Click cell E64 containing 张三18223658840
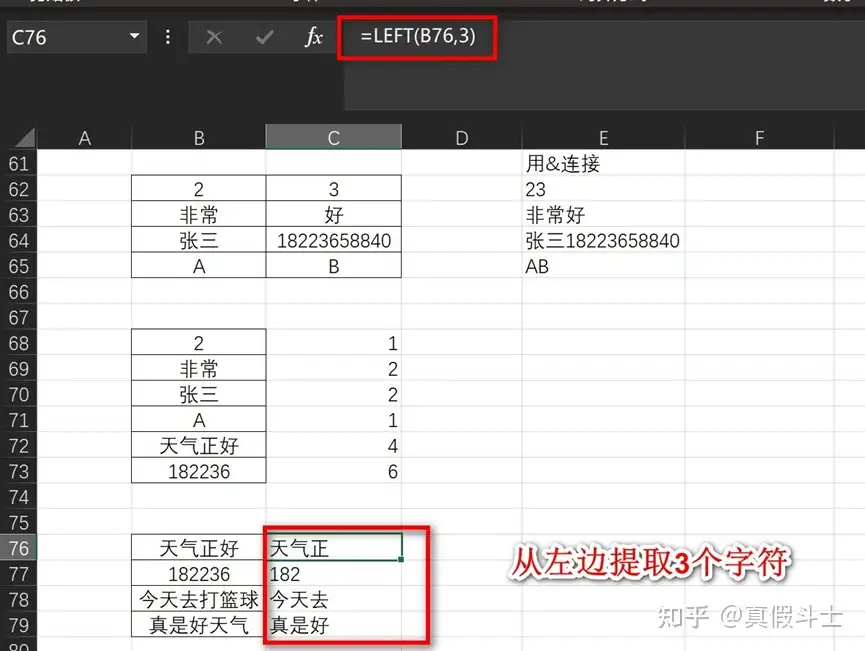The height and width of the screenshot is (651, 865). point(602,241)
